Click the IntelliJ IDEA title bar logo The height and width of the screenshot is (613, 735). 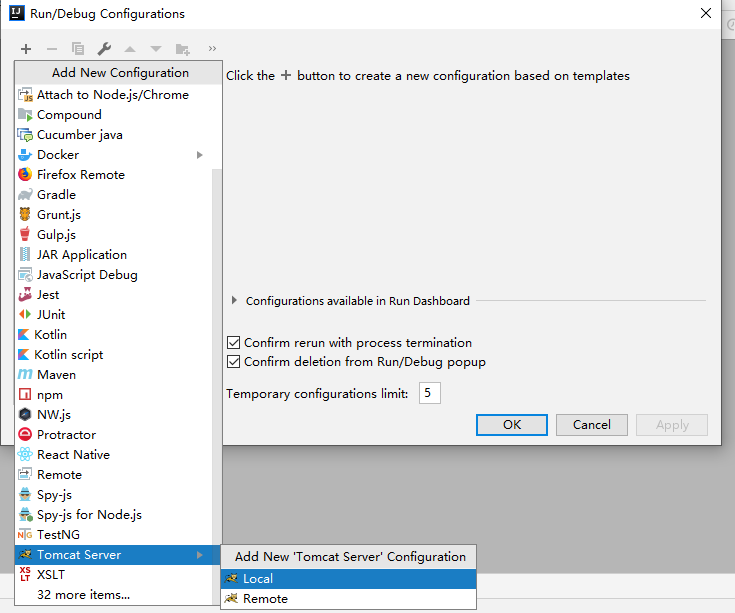16,13
